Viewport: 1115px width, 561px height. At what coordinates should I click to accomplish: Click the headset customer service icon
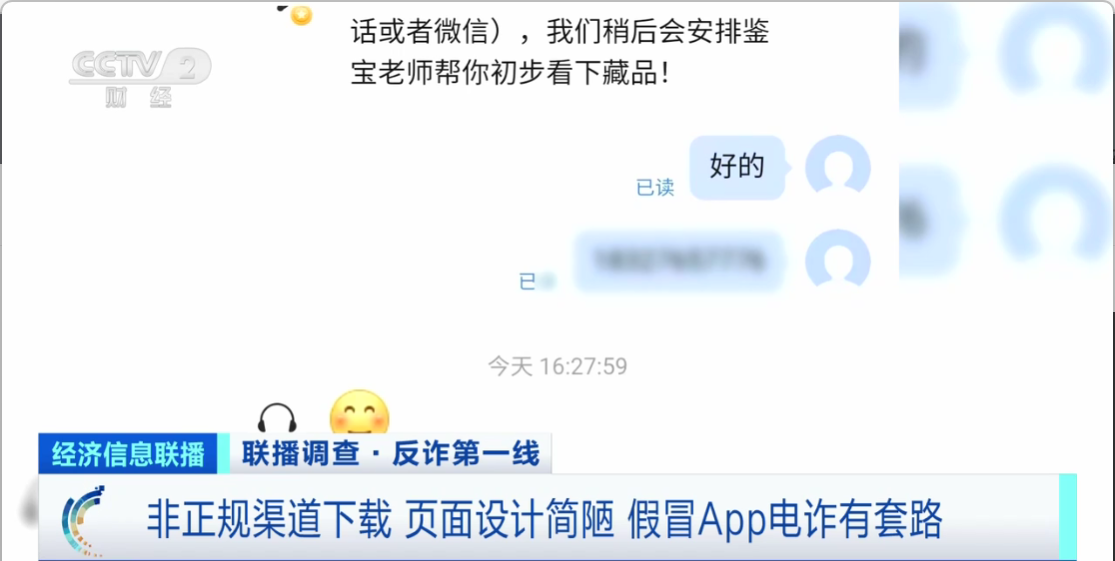[277, 417]
